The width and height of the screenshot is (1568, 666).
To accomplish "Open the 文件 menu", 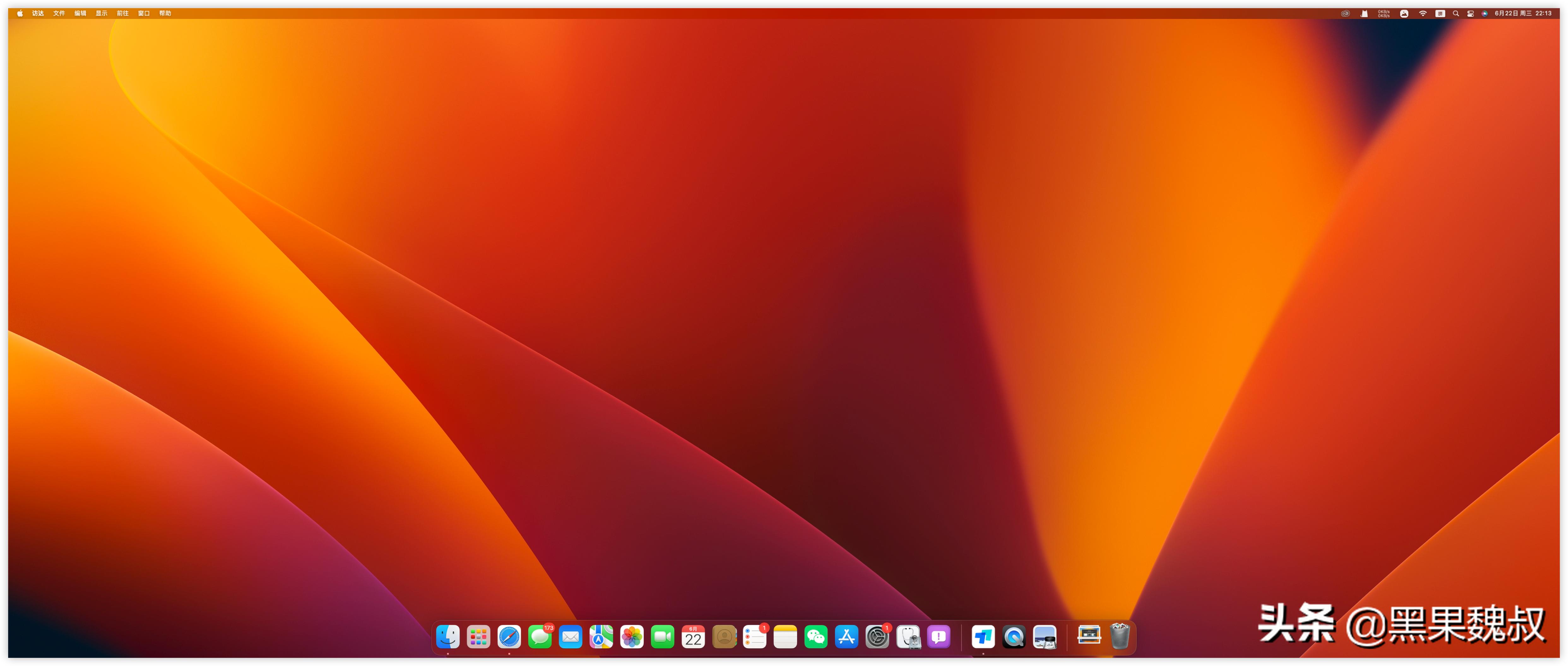I will click(x=59, y=13).
